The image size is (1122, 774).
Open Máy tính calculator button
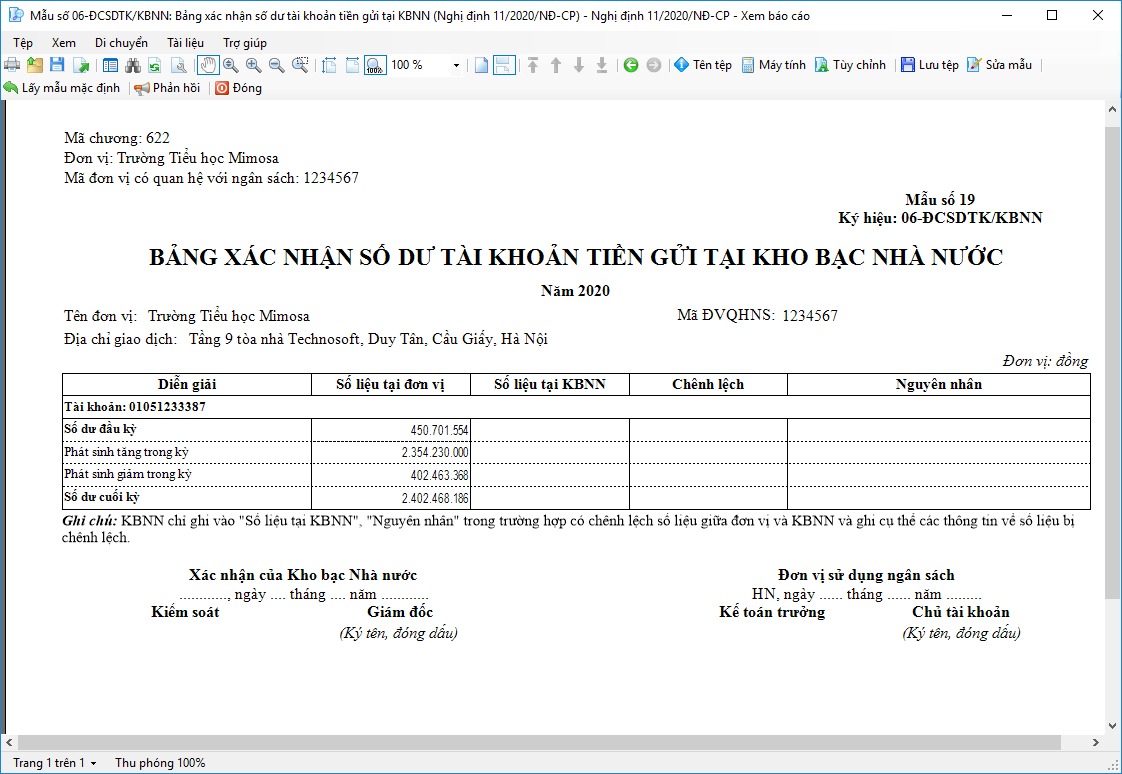pos(774,65)
